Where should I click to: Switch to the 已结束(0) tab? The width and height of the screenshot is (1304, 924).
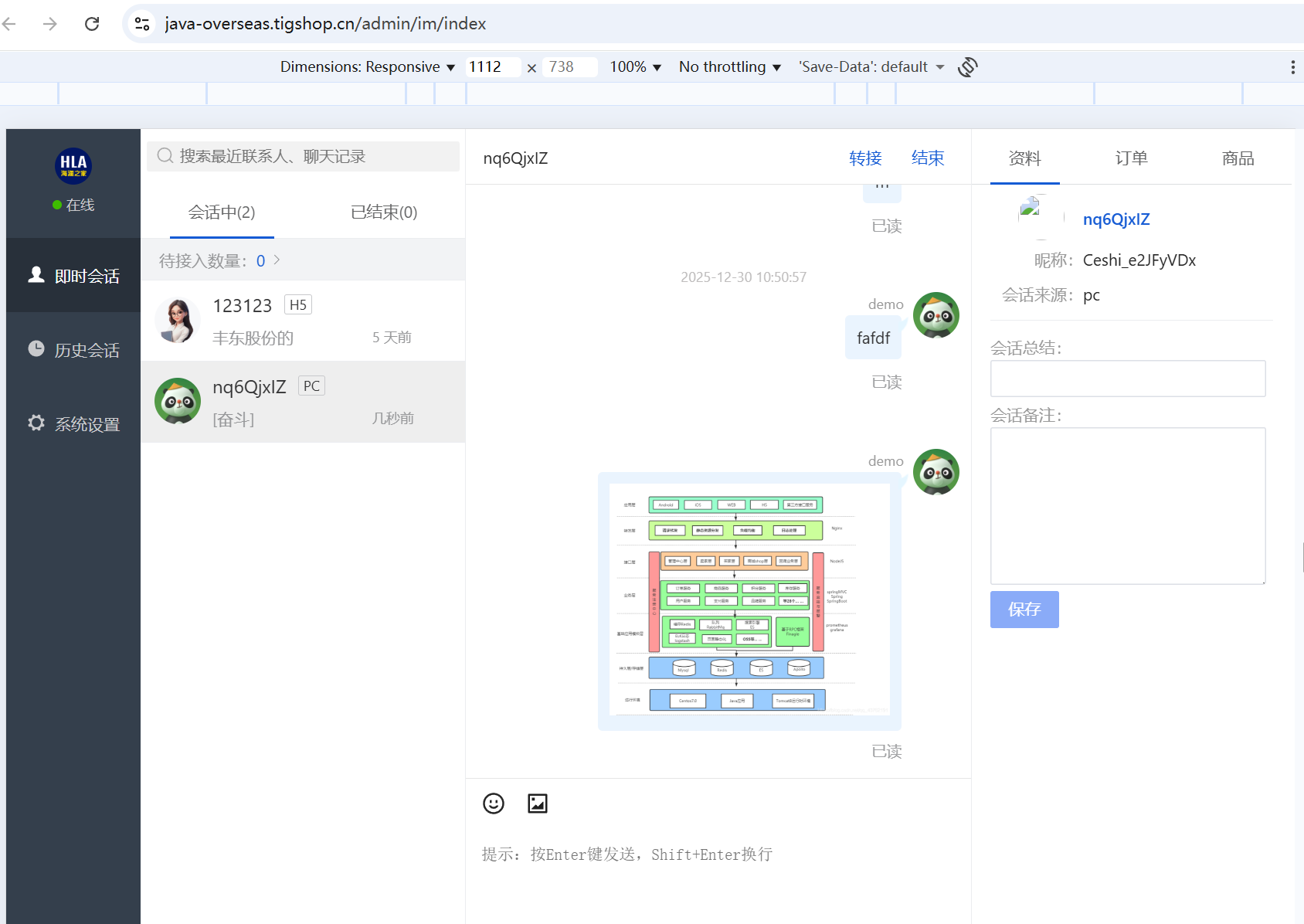point(383,212)
